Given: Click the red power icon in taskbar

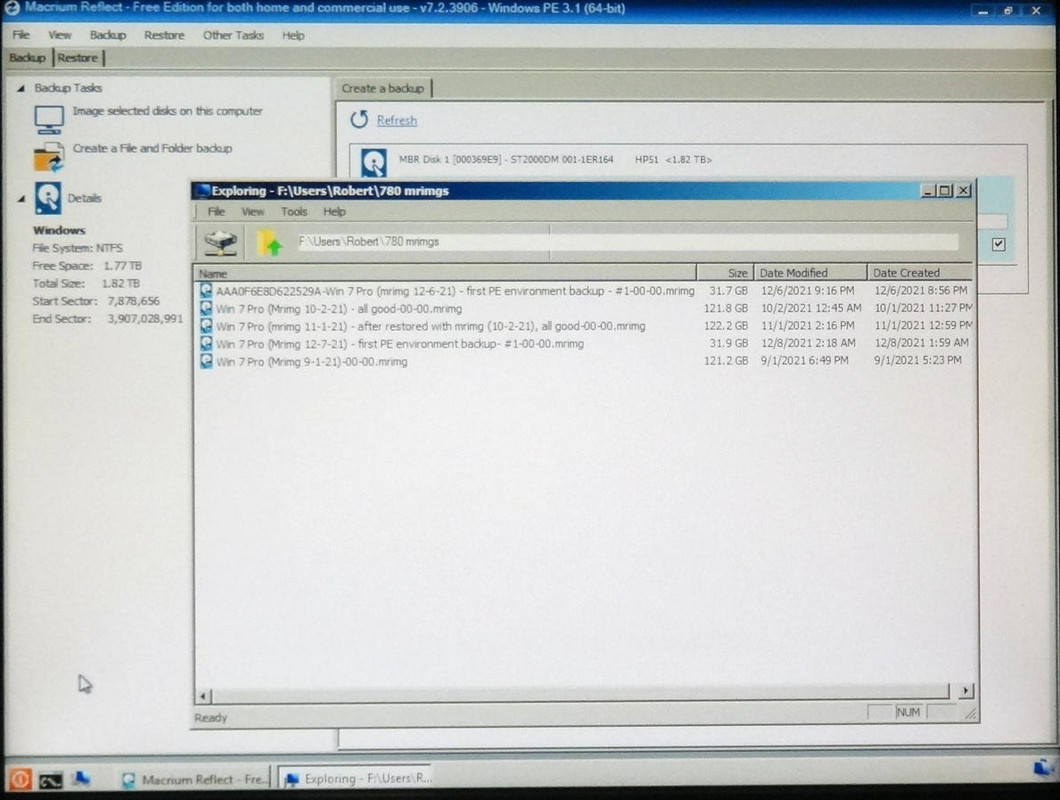Looking at the screenshot, I should coord(20,779).
